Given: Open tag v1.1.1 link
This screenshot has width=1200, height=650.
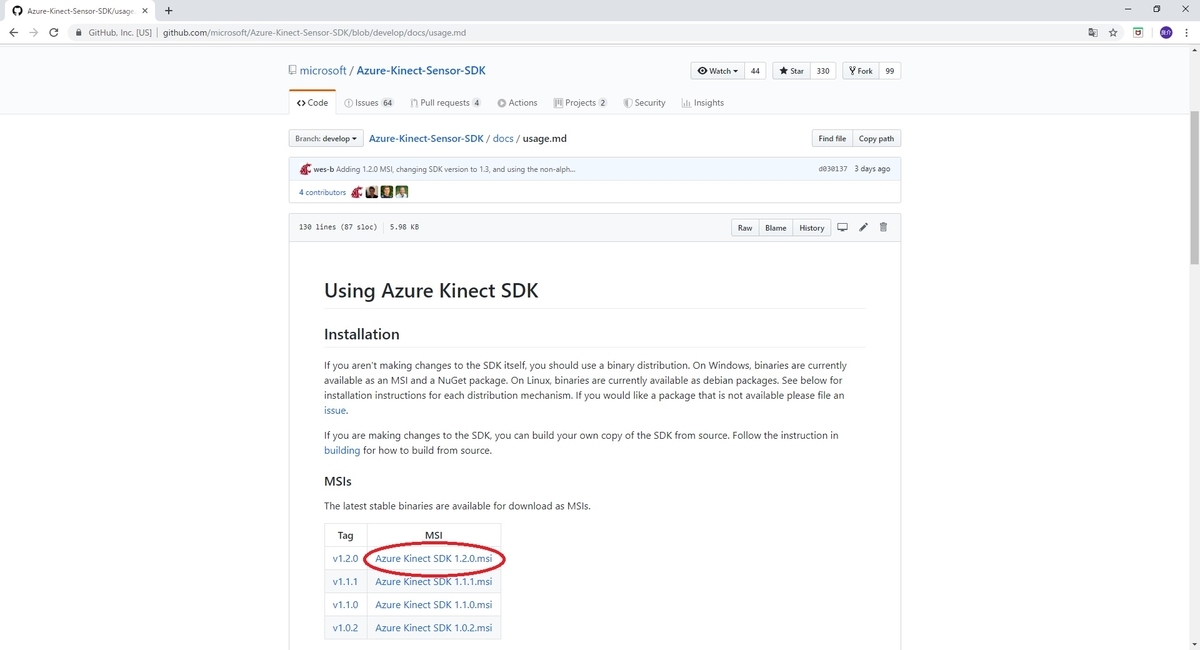Looking at the screenshot, I should point(345,581).
